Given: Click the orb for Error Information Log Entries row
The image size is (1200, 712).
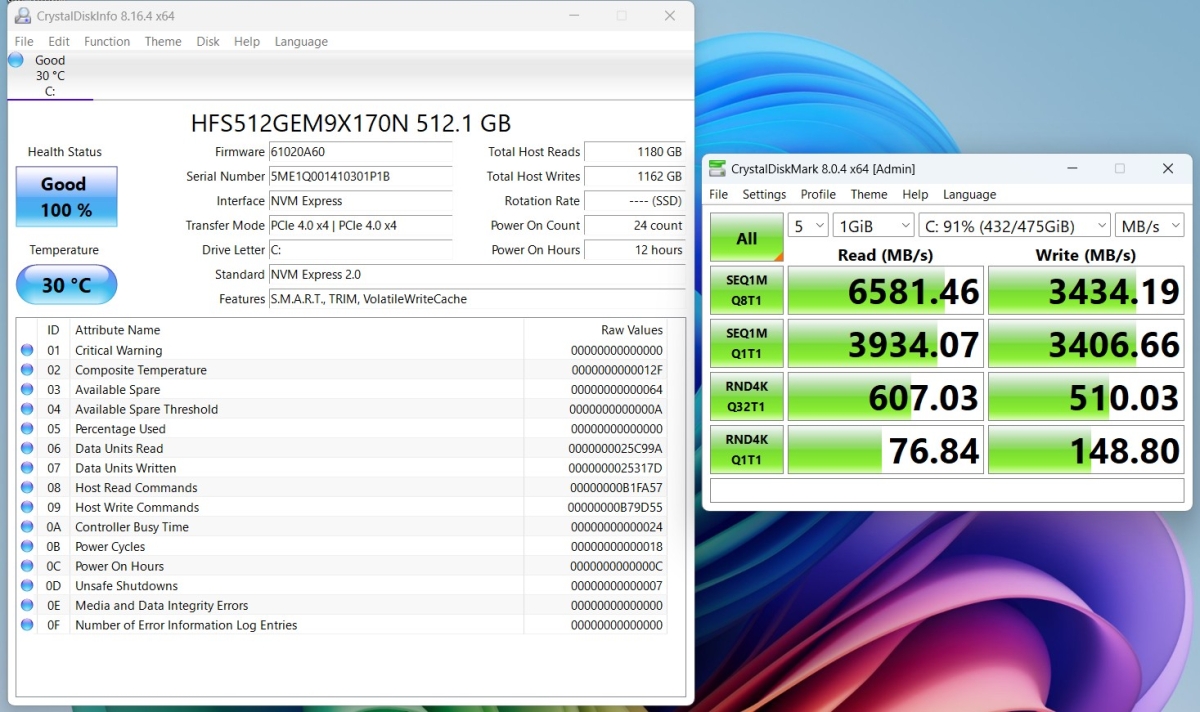Looking at the screenshot, I should click(27, 625).
